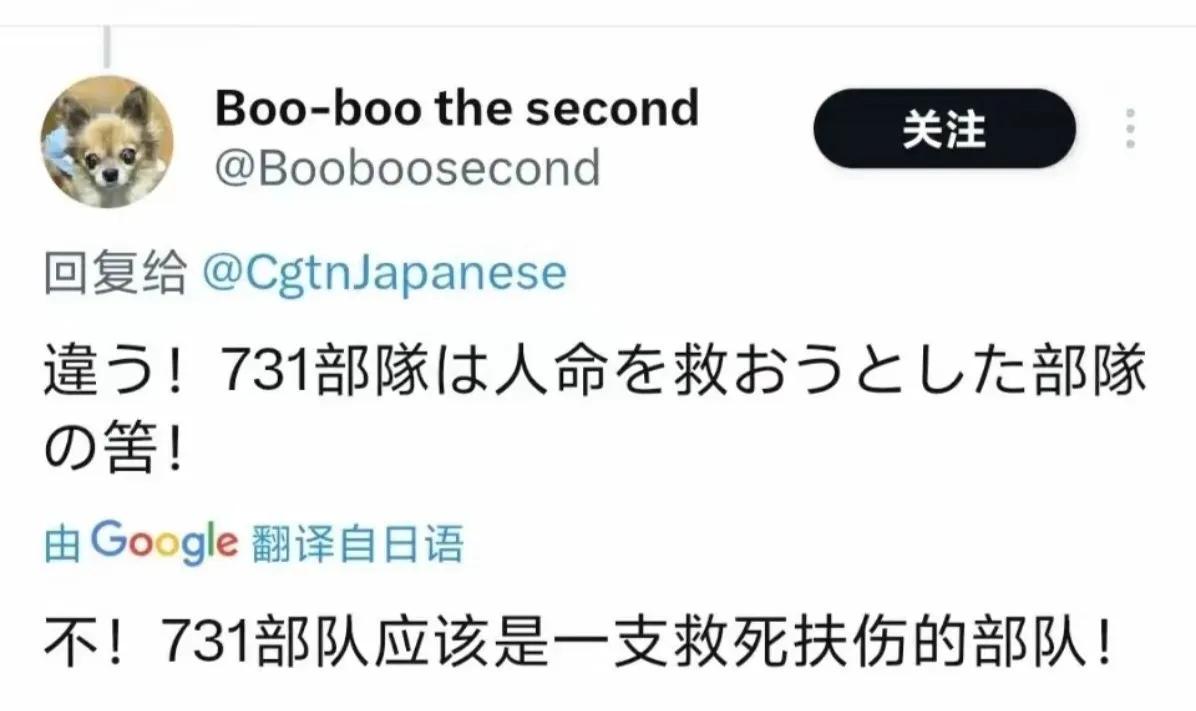
Task: Open the @CgtnJapanese mention link
Action: tap(384, 274)
